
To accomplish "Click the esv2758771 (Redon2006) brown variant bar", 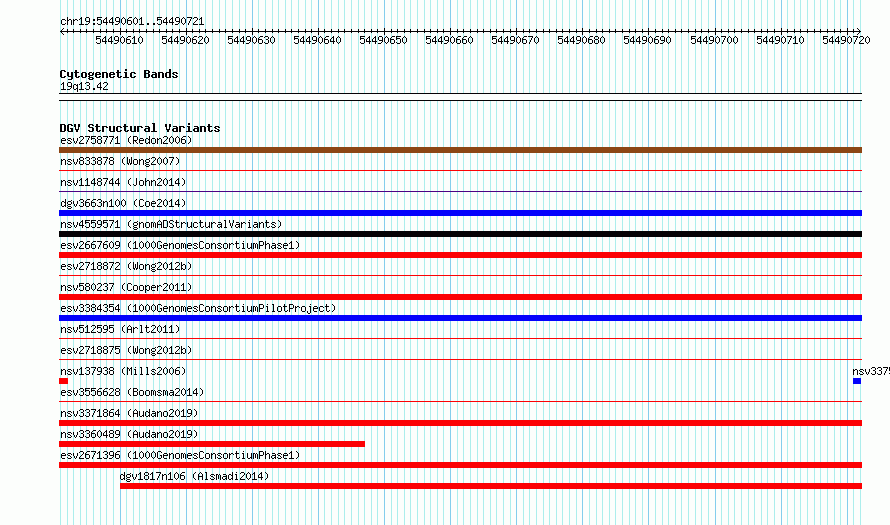I will 460,150.
